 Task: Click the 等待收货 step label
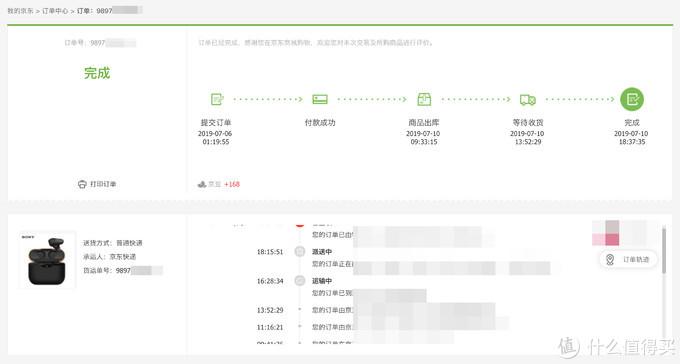[528, 123]
